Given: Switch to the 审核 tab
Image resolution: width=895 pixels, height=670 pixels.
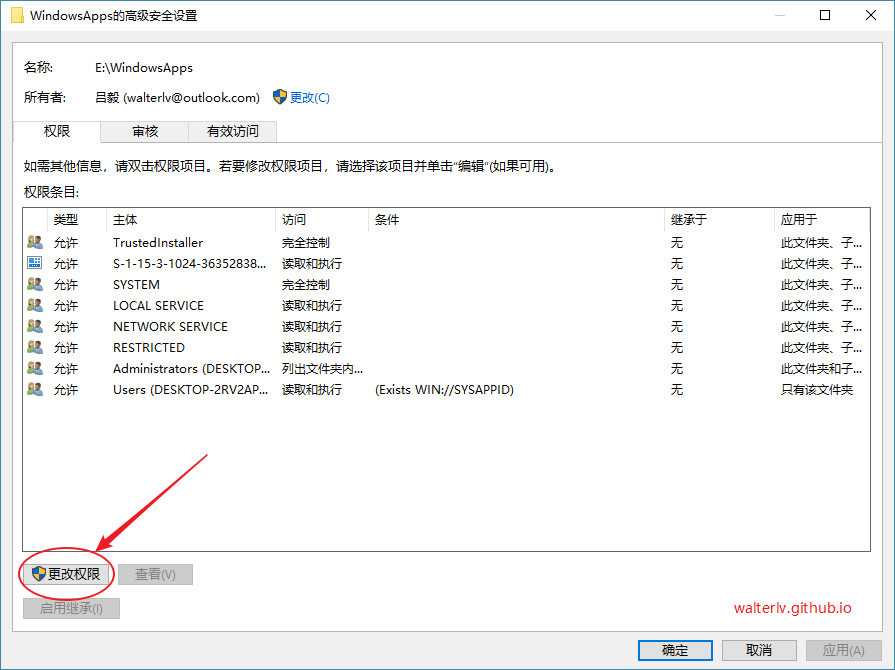Looking at the screenshot, I should (x=143, y=131).
